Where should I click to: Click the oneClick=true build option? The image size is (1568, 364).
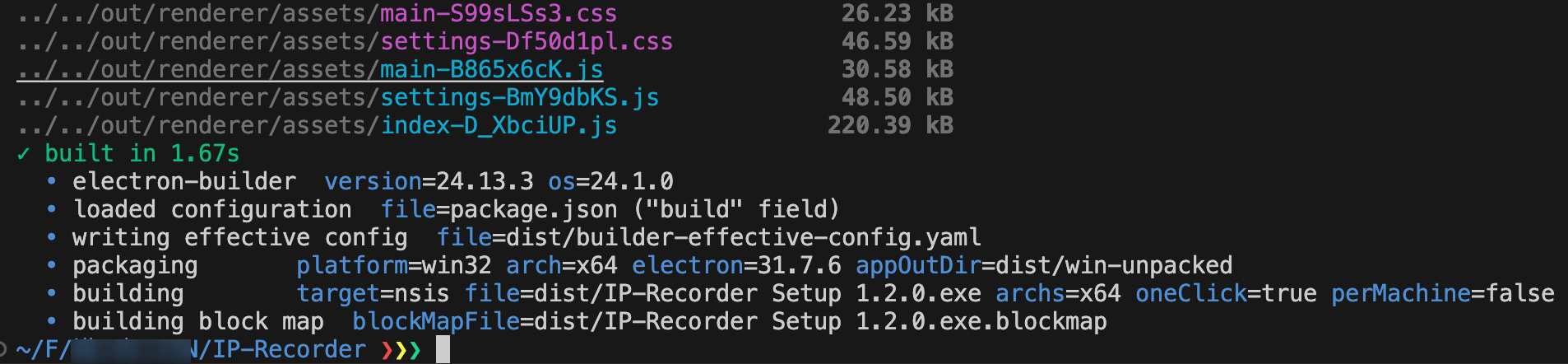[x=1226, y=294]
